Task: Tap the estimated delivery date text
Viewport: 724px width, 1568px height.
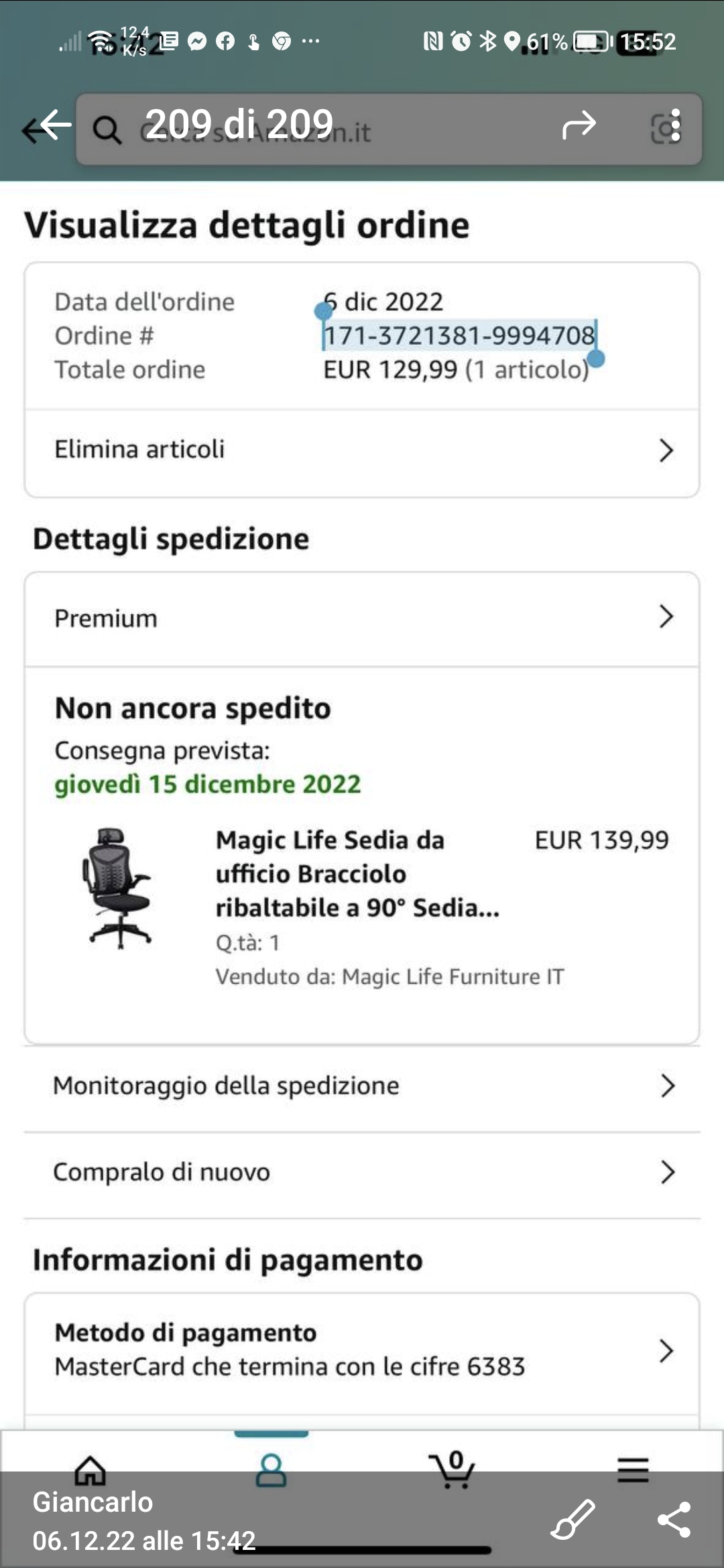Action: click(208, 785)
